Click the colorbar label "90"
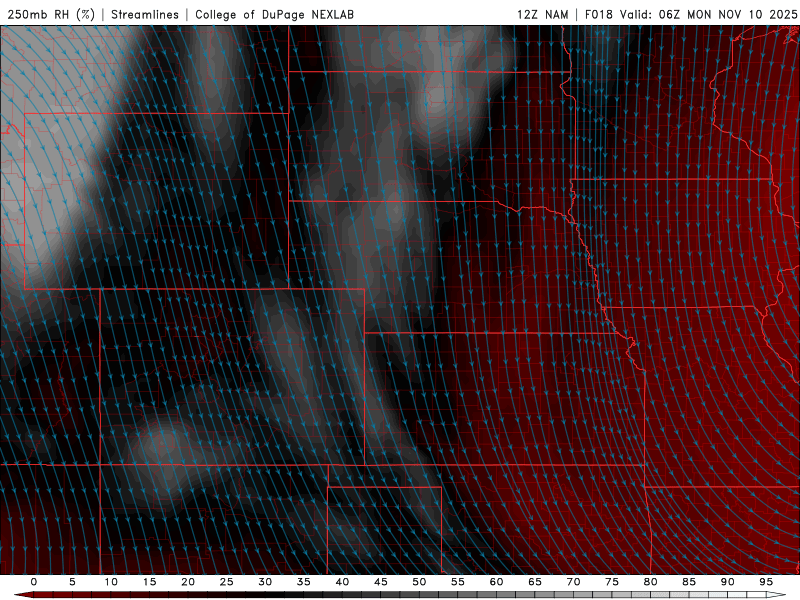Viewport: 800px width, 600px height. coord(727,582)
